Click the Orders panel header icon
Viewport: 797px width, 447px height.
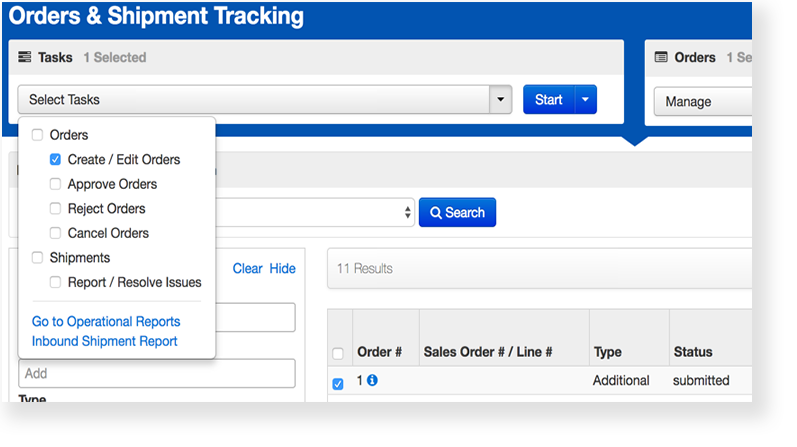point(661,58)
